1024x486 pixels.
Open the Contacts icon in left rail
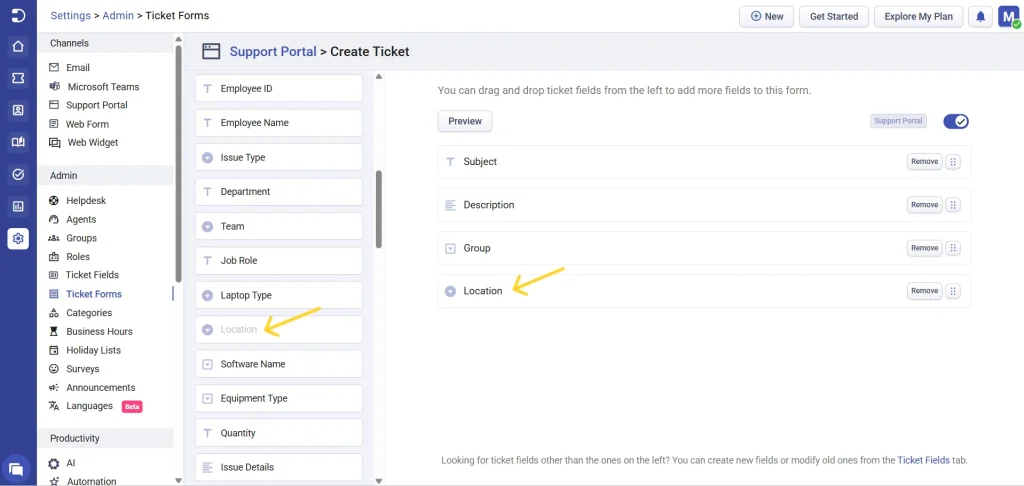[18, 110]
